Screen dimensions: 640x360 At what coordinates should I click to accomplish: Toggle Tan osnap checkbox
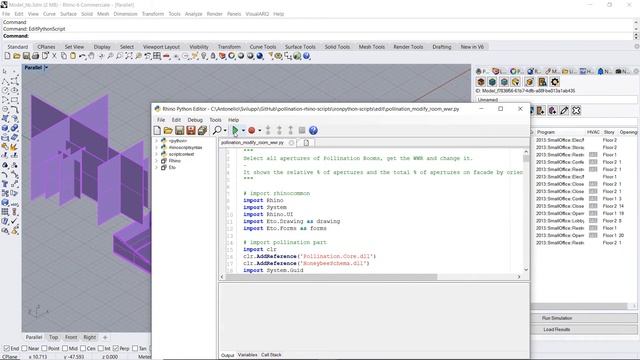pyautogui.click(x=135, y=349)
